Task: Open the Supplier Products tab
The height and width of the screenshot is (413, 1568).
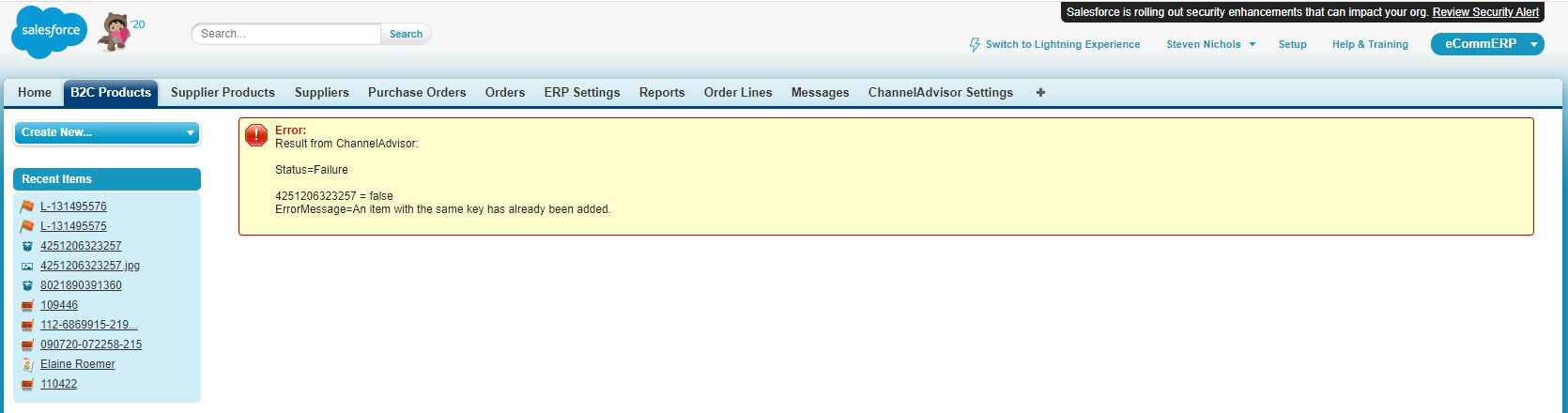Action: click(x=223, y=92)
